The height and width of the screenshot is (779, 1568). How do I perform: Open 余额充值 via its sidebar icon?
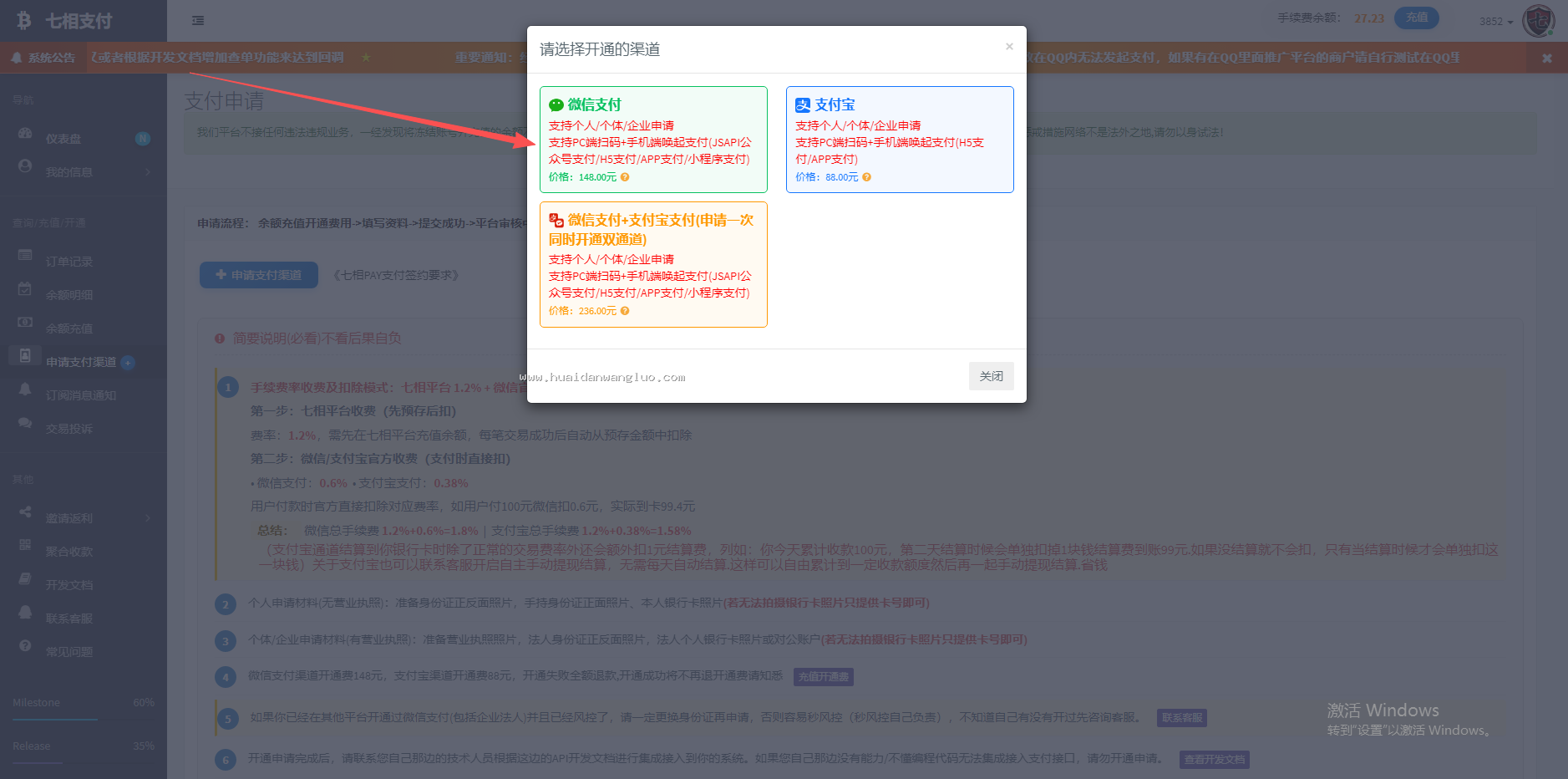pos(25,323)
